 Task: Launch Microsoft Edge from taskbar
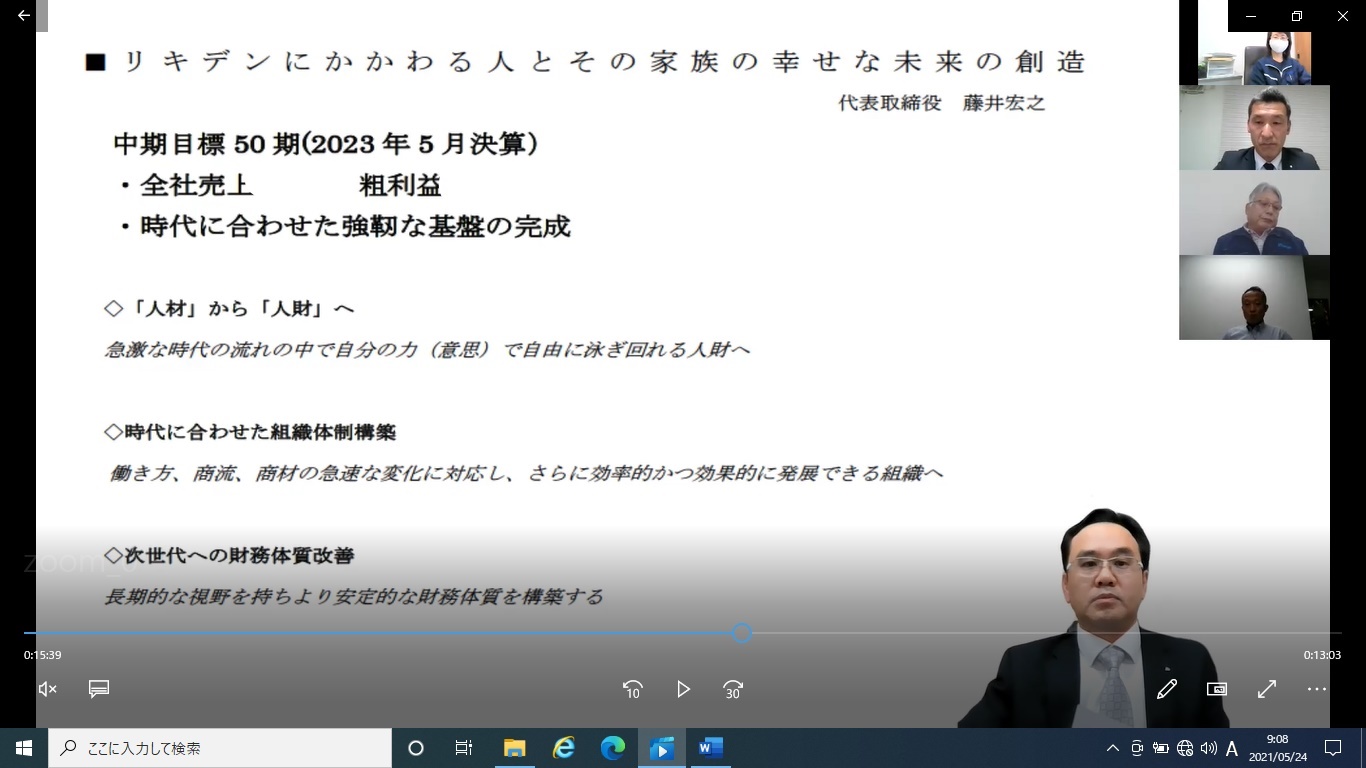(613, 748)
